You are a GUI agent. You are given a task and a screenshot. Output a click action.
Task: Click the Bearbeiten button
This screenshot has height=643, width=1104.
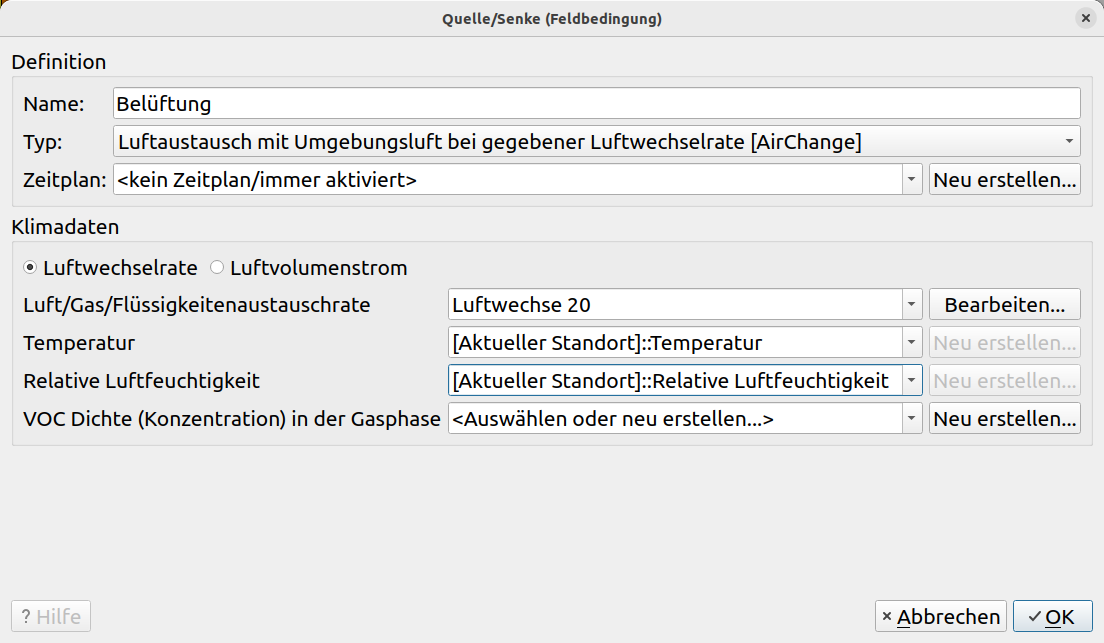tap(1005, 305)
